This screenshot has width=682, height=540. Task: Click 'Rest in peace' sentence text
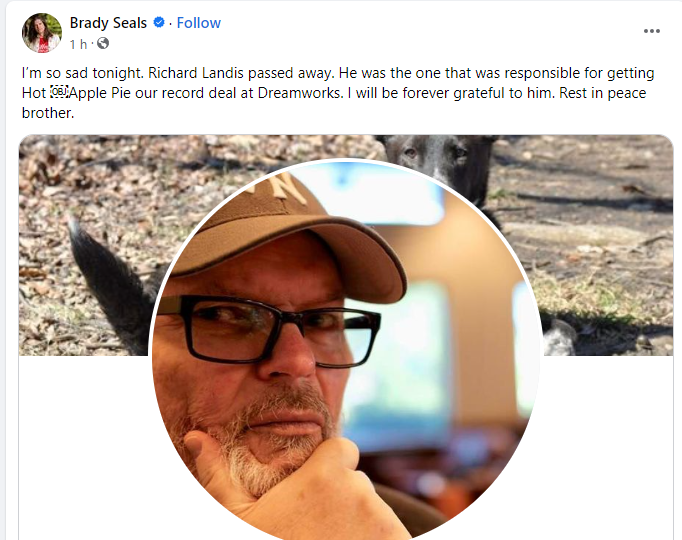pos(602,93)
